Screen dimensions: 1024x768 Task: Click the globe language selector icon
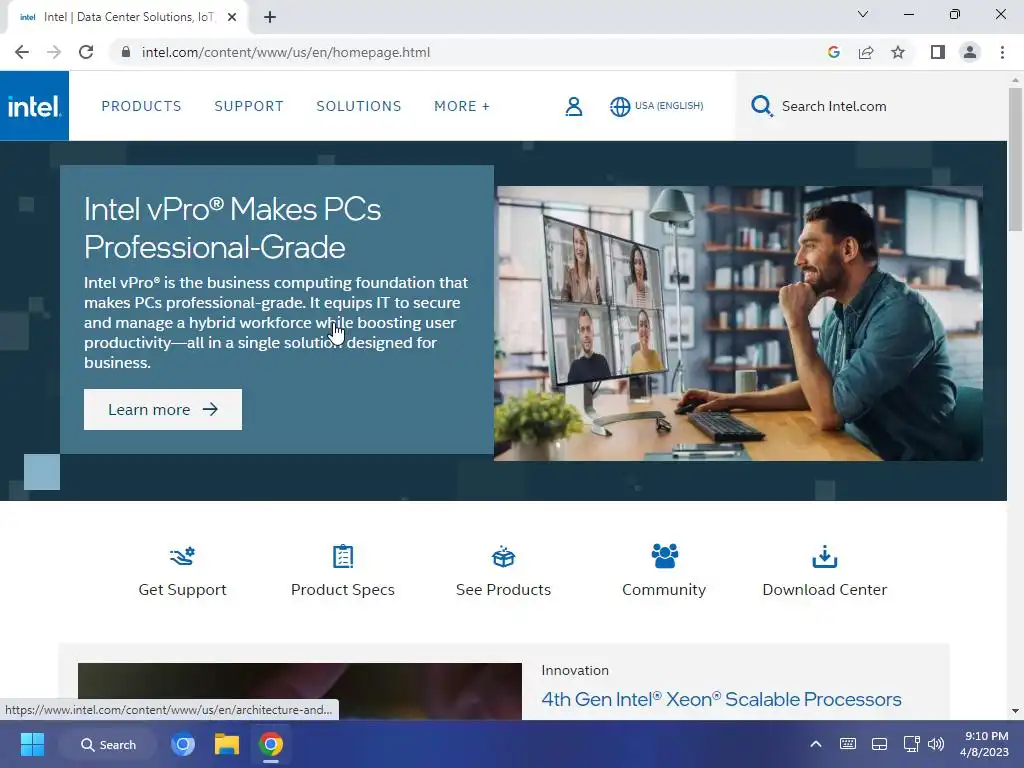[619, 106]
